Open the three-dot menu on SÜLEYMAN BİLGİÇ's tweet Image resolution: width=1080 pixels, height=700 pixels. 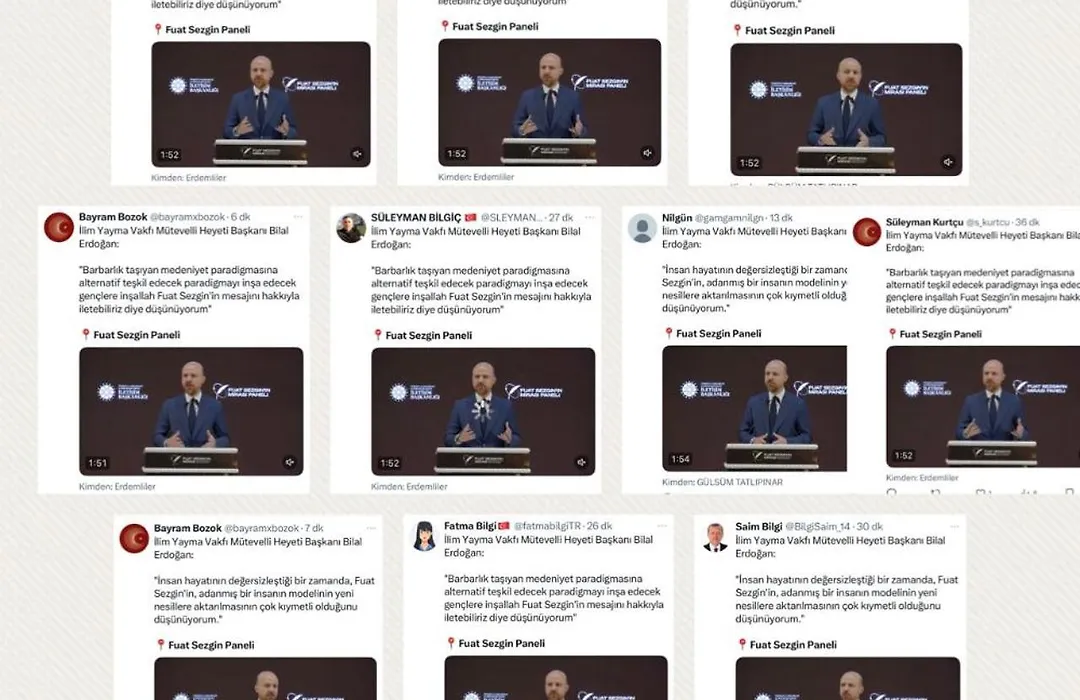(590, 217)
